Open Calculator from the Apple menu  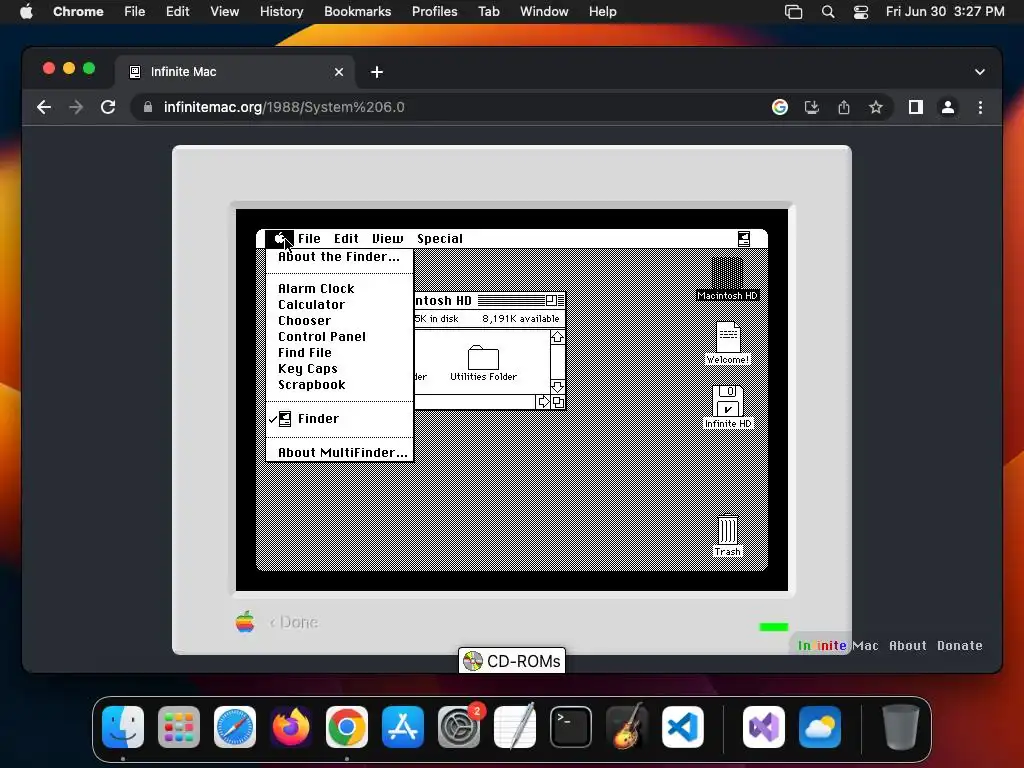point(339,305)
